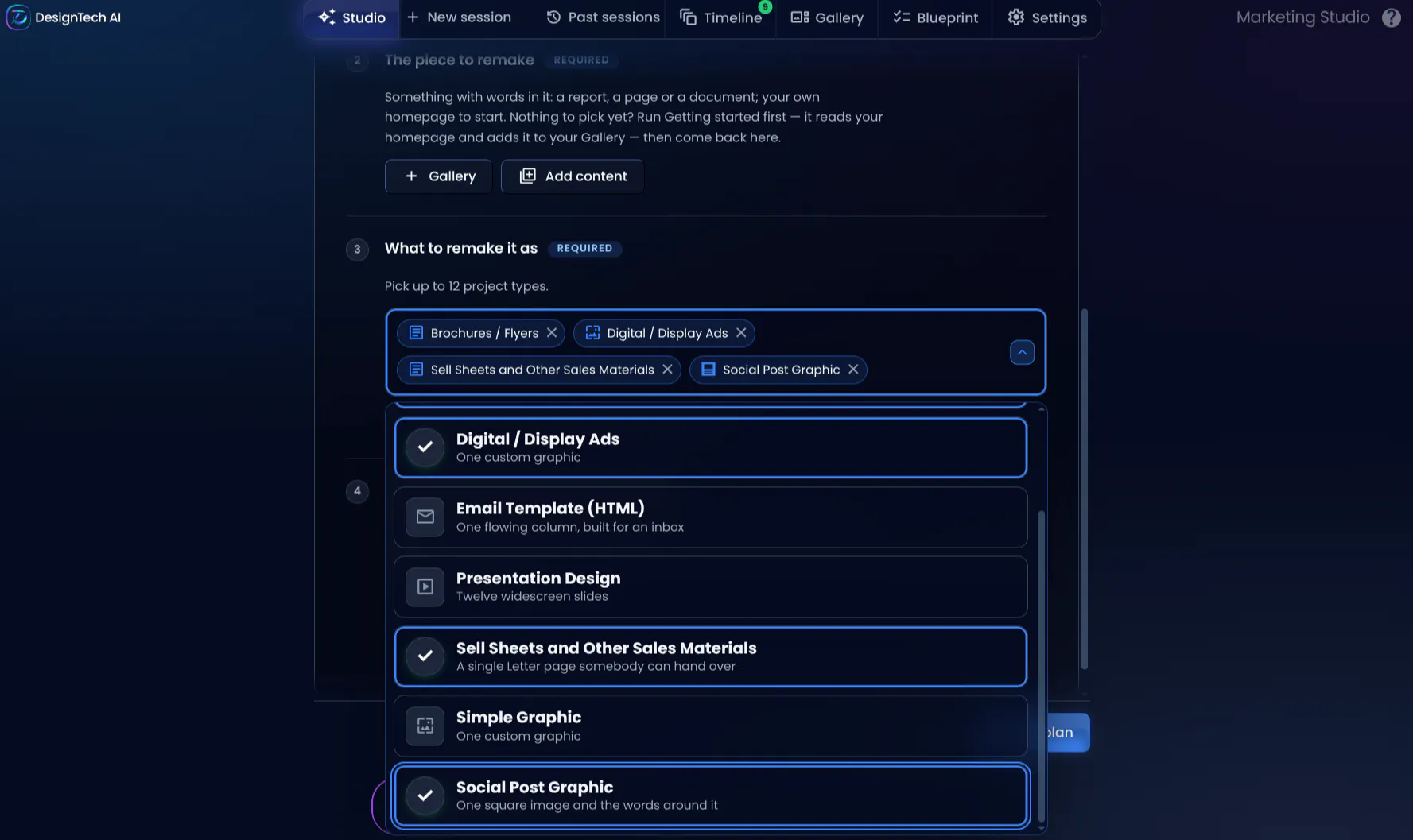Viewport: 1413px width, 840px height.
Task: Click the Email Template envelope icon
Action: [x=425, y=517]
